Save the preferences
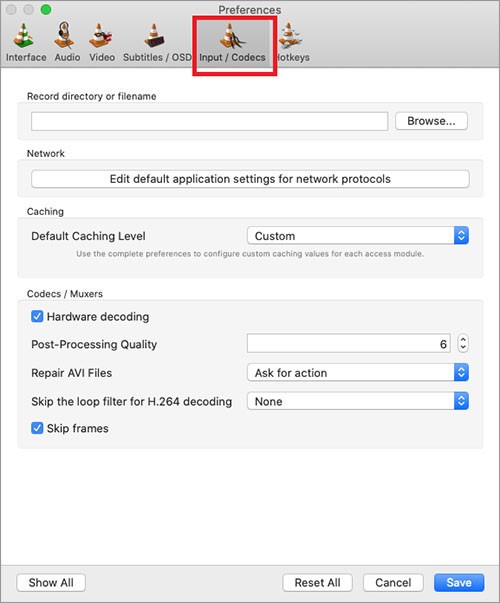This screenshot has width=500, height=603. click(x=459, y=583)
